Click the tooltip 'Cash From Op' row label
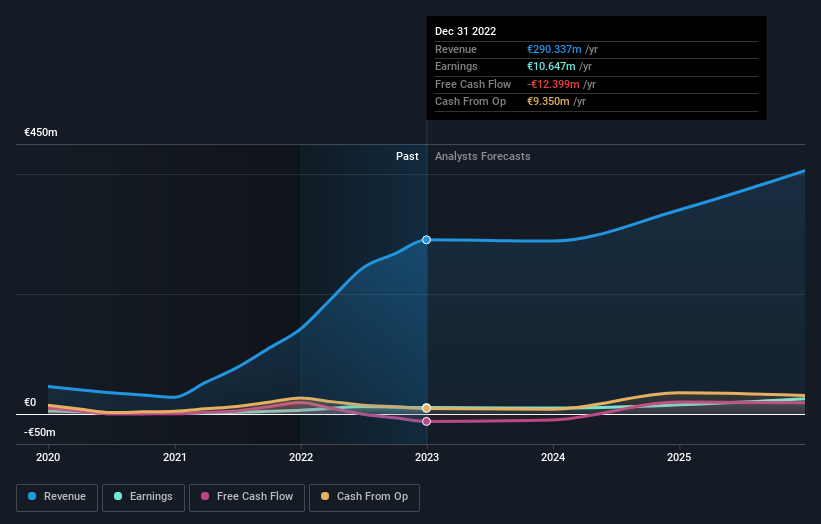 pos(470,102)
